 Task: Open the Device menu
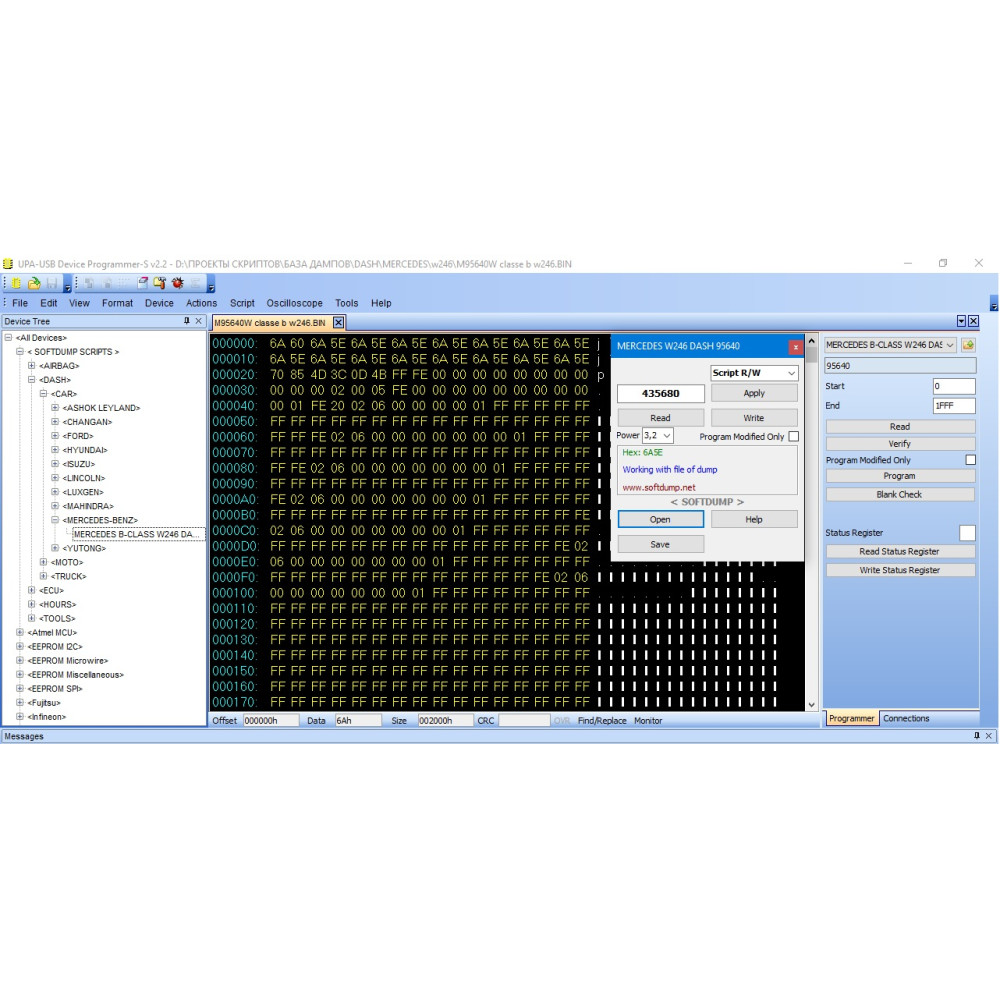[159, 303]
